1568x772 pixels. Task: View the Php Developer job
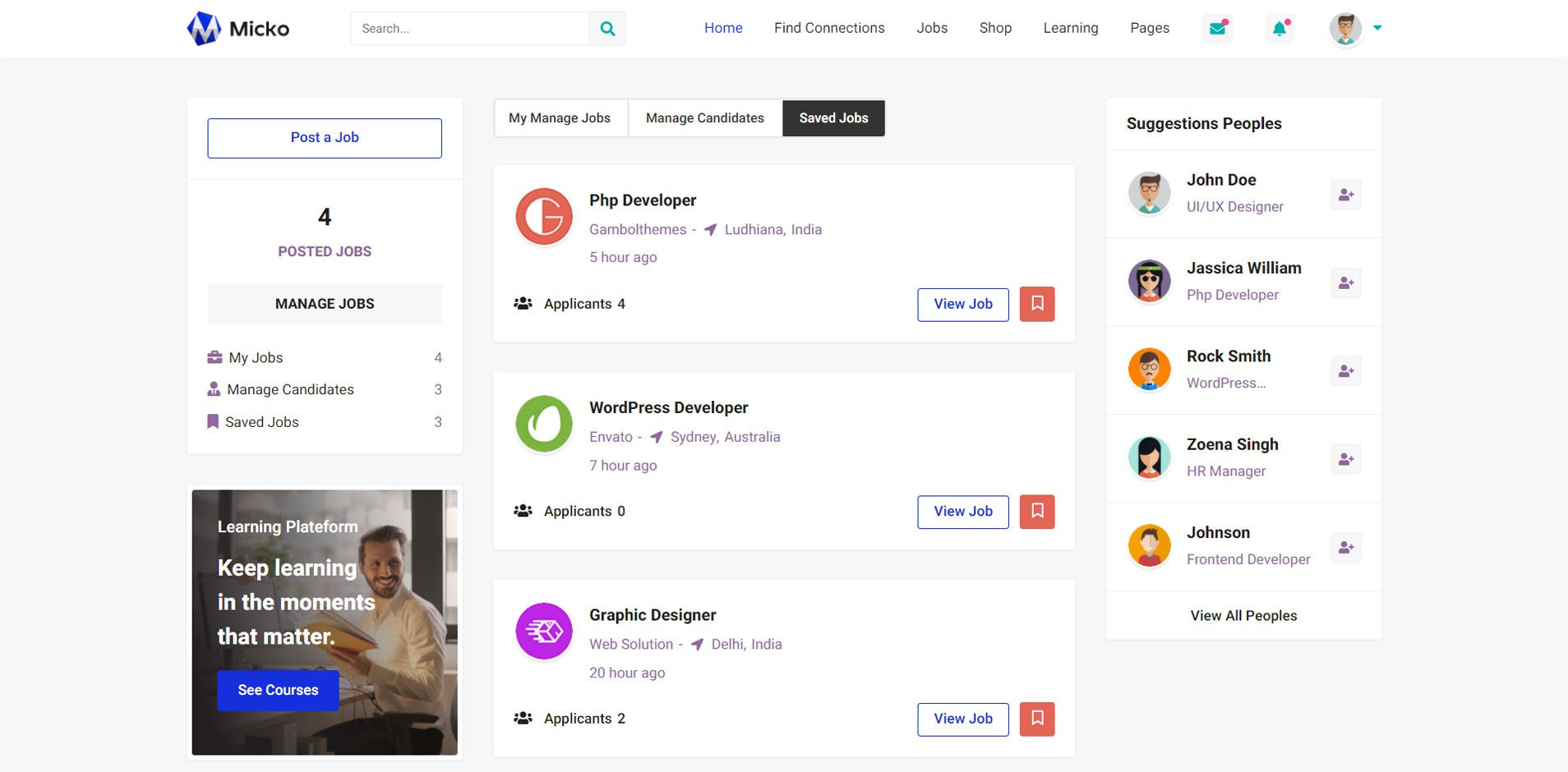tap(962, 304)
